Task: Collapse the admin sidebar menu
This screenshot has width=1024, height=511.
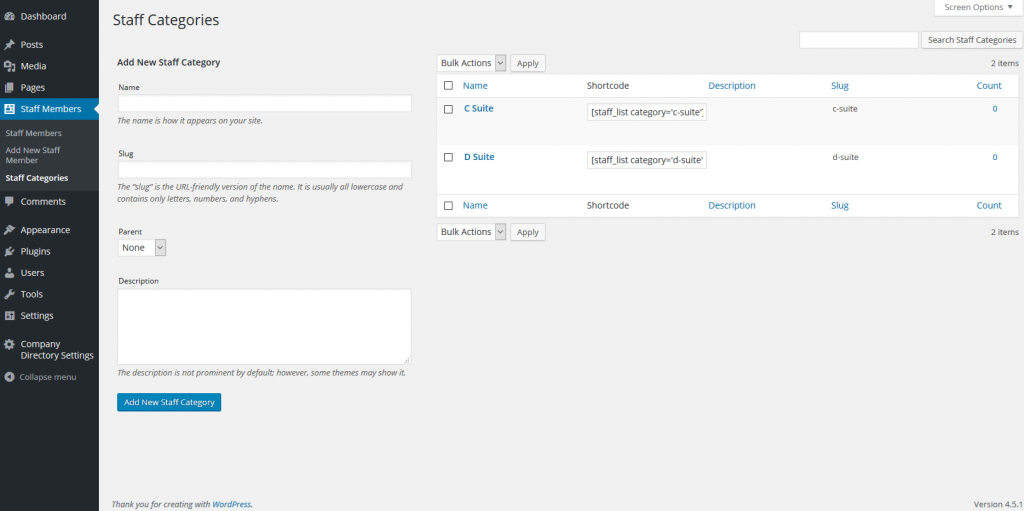Action: tap(40, 377)
